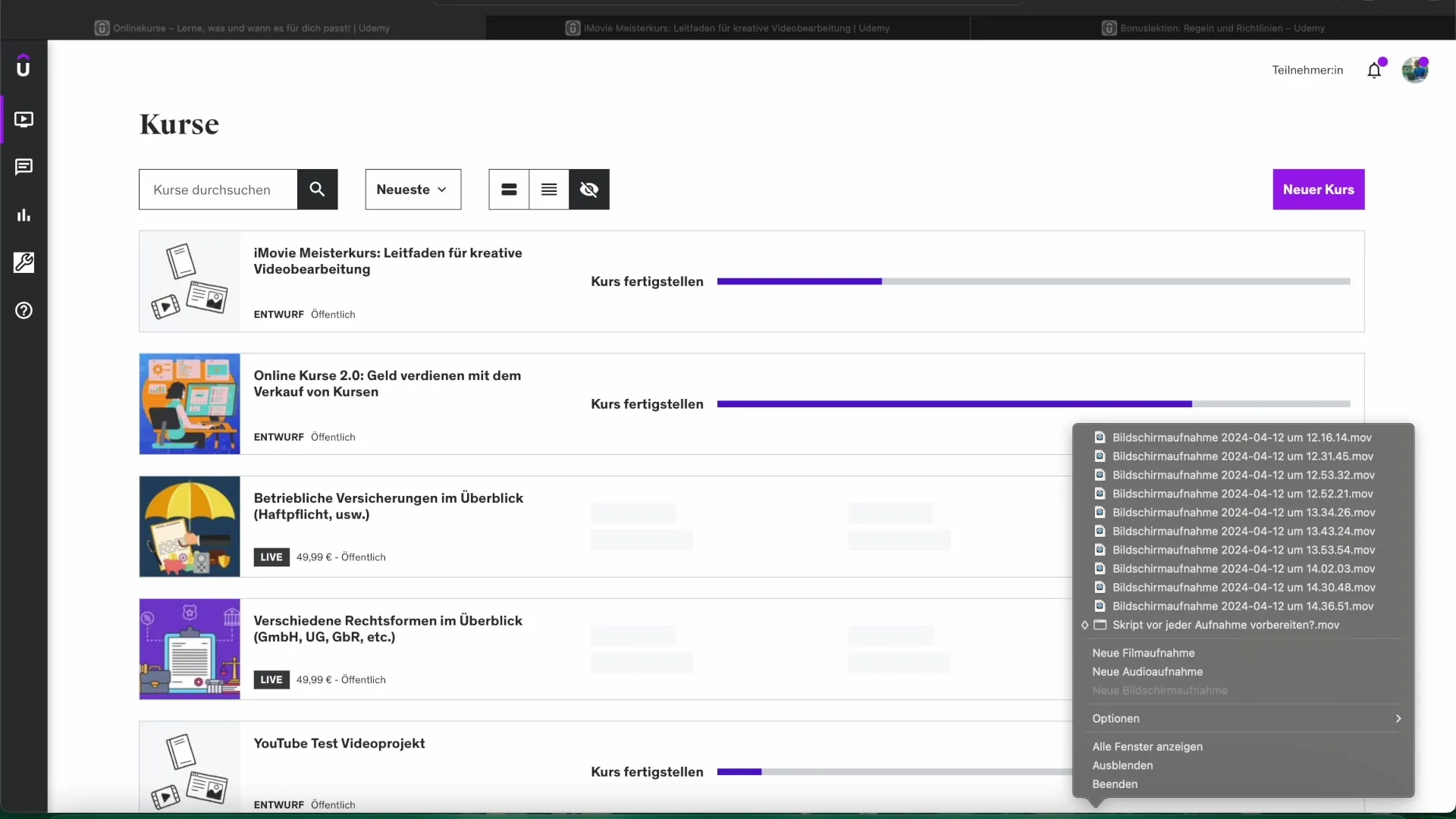The height and width of the screenshot is (819, 1456).
Task: Open Verschiedene Rechtsformen im Überblick course
Action: 388,629
